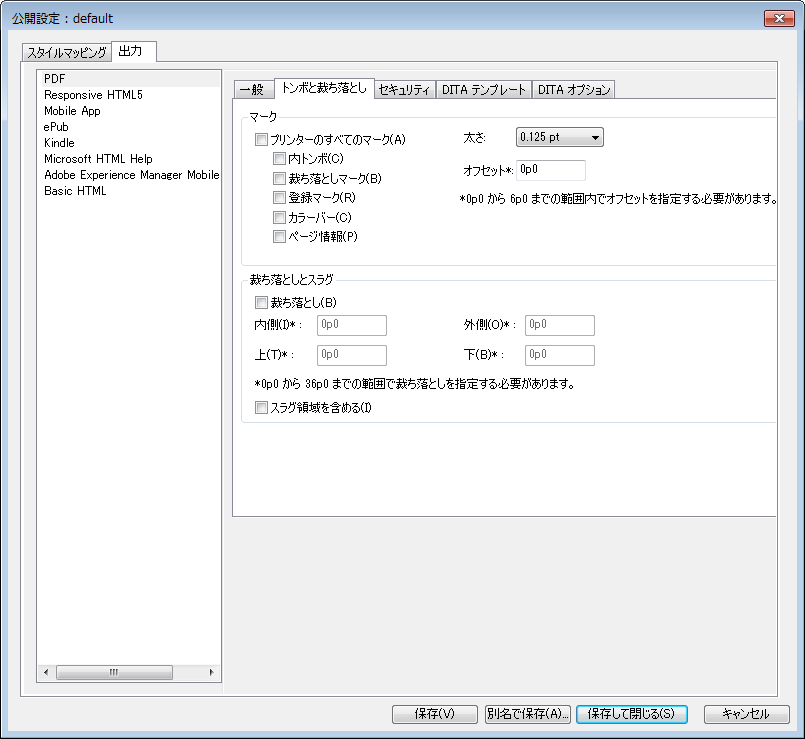Click right arrow of output list scrollbar

[211, 673]
